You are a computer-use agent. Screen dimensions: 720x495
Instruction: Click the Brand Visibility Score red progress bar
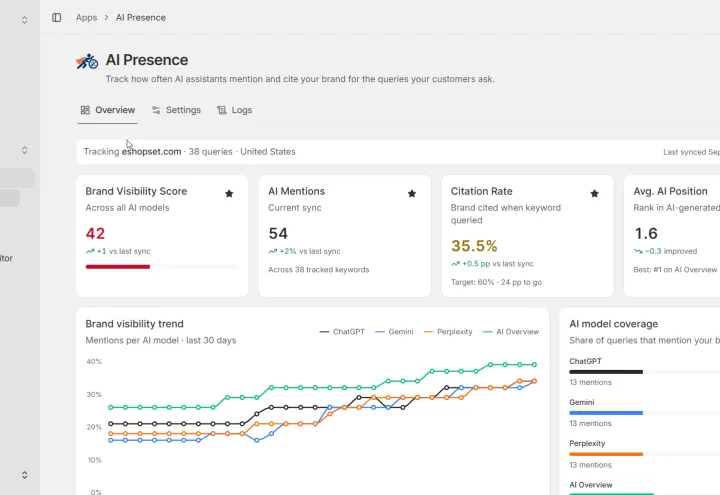(x=118, y=267)
